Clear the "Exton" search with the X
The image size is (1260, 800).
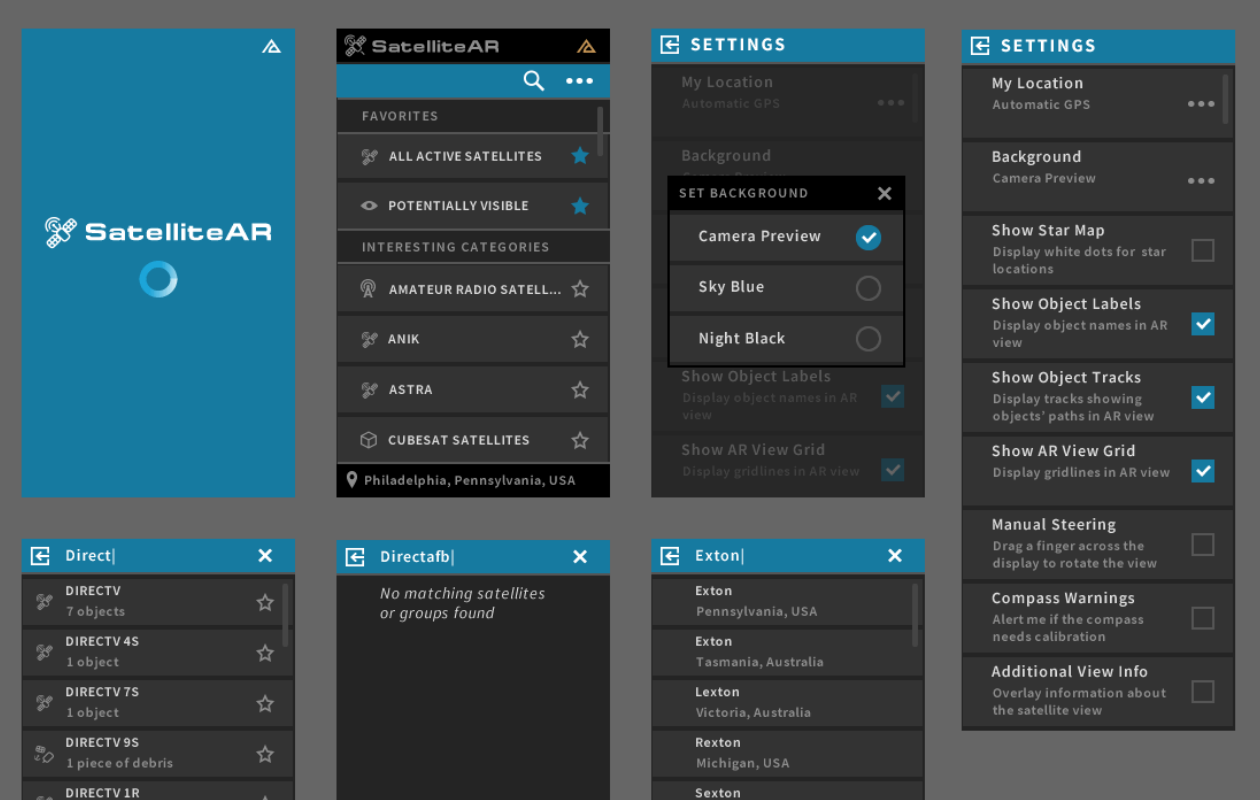(x=895, y=556)
